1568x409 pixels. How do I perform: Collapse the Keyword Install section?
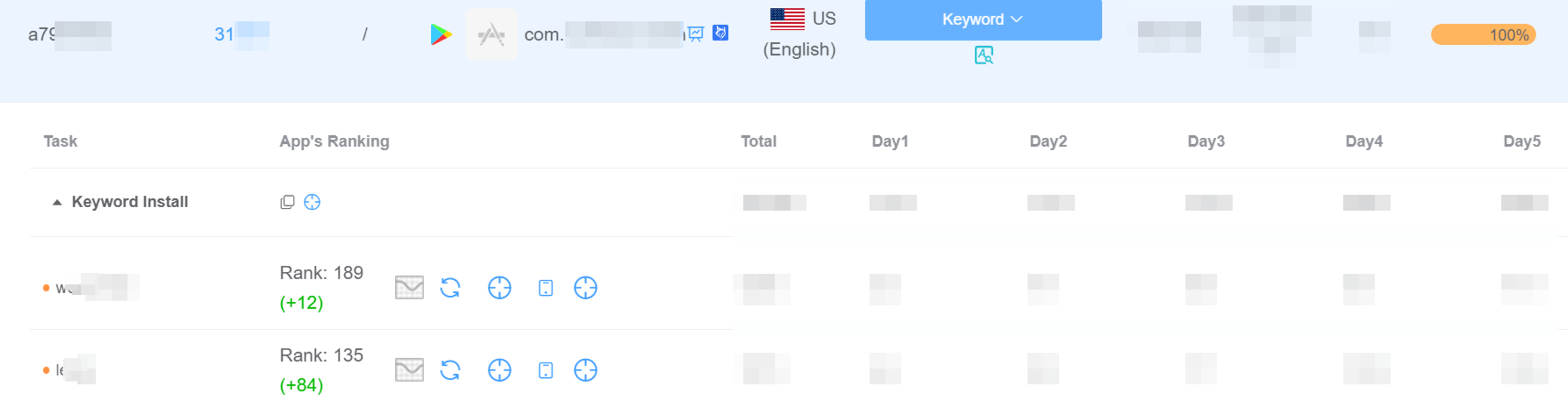click(57, 202)
